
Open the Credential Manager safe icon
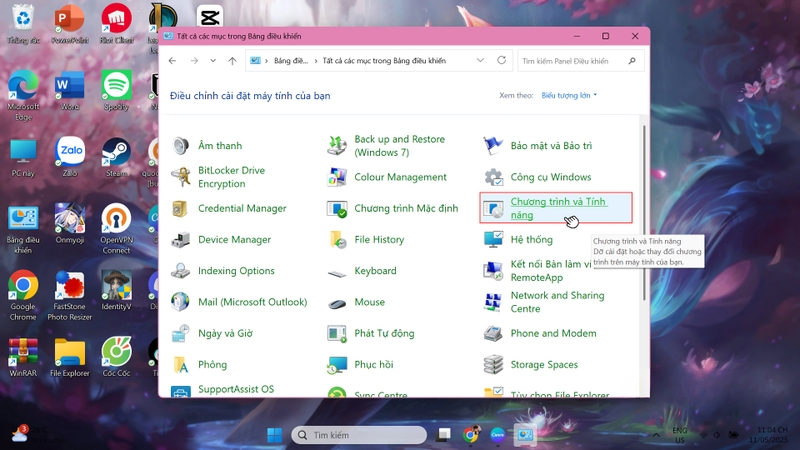(x=181, y=208)
